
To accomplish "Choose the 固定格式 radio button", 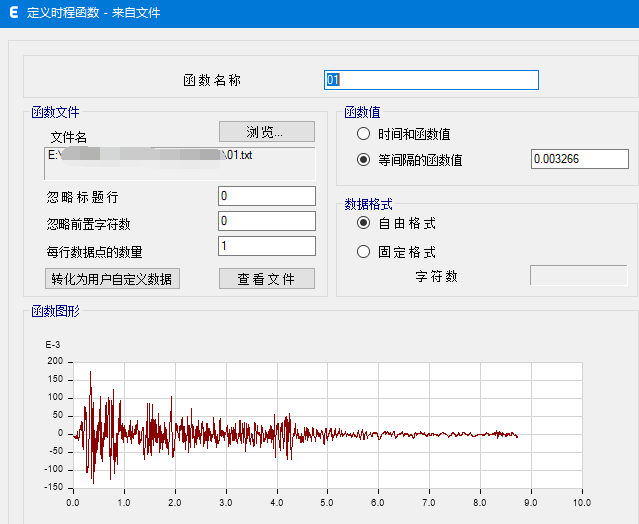I will coord(364,252).
